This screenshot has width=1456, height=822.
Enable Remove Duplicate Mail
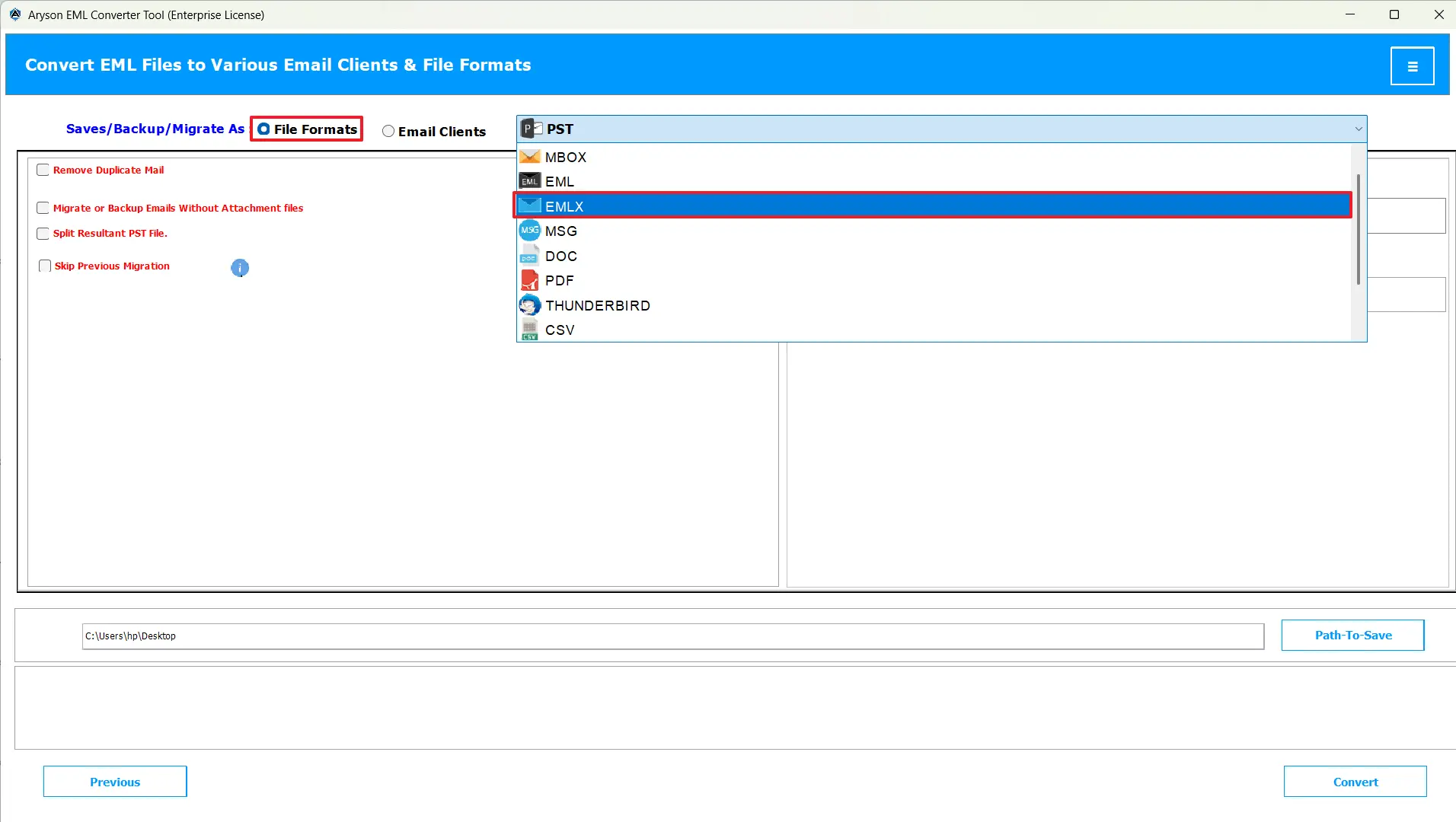click(x=43, y=170)
